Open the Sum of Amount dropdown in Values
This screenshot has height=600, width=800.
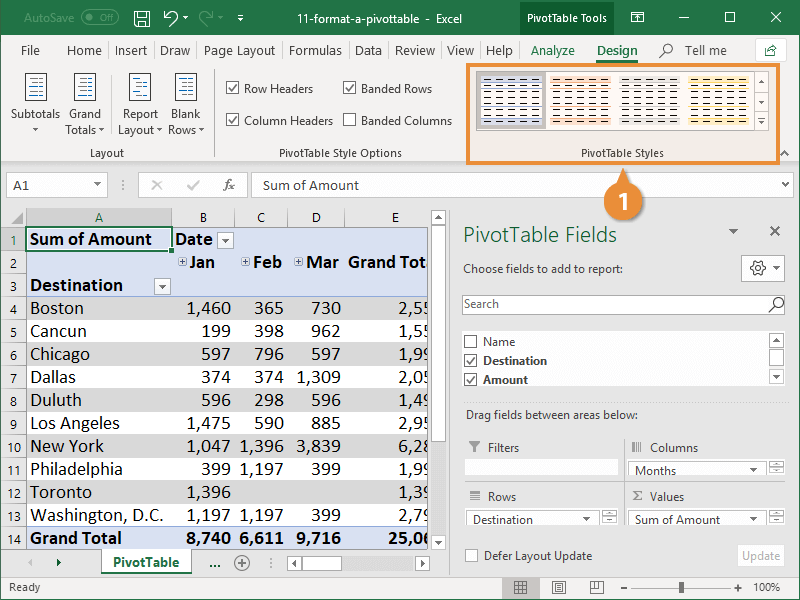click(x=754, y=519)
